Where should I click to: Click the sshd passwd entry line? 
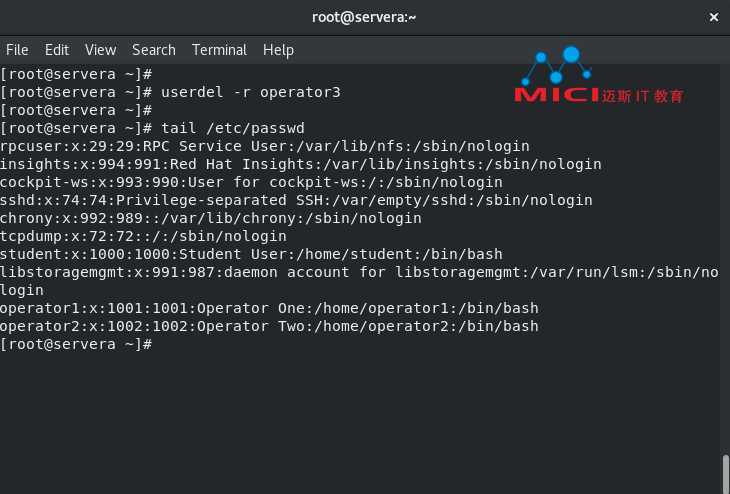tap(296, 200)
